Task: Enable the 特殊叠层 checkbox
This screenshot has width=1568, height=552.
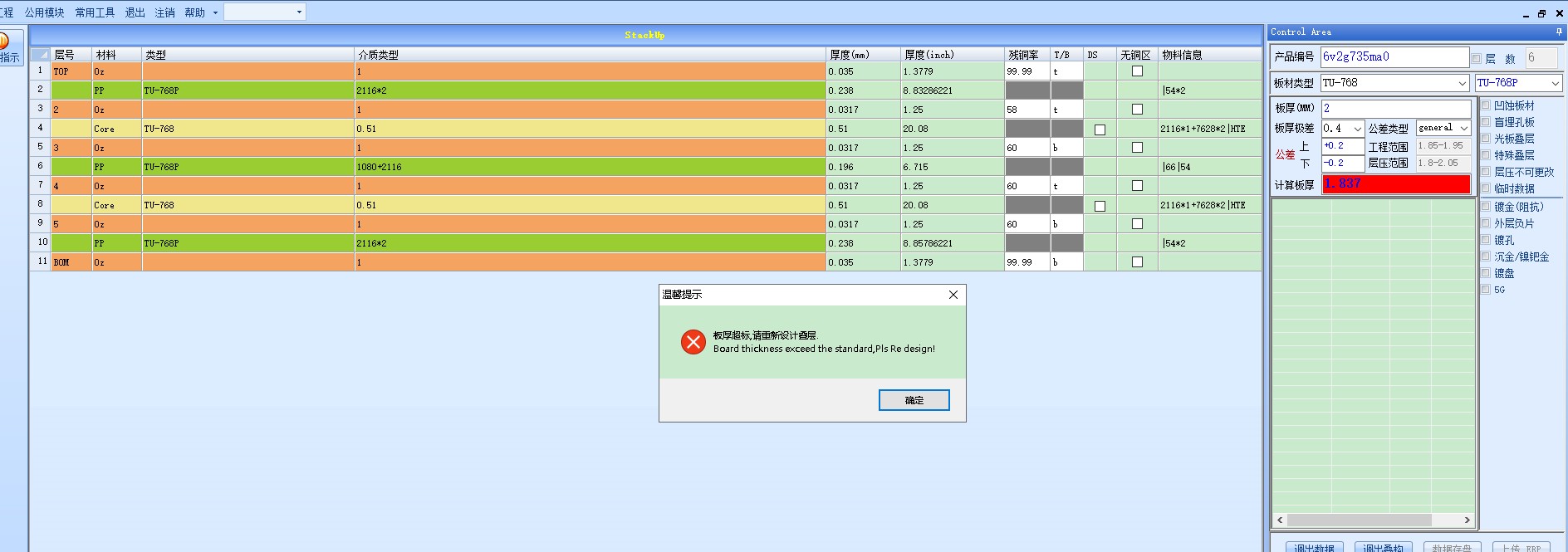Action: (1487, 155)
